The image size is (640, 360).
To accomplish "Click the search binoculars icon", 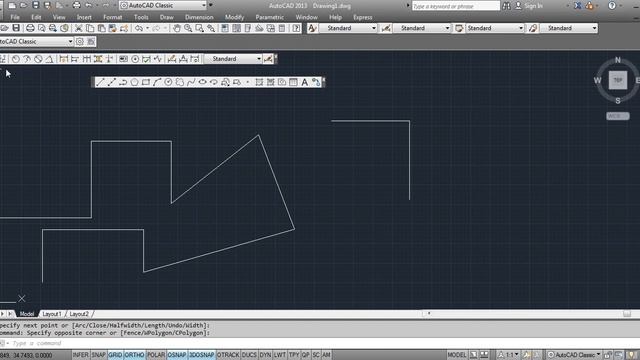I will (x=506, y=6).
